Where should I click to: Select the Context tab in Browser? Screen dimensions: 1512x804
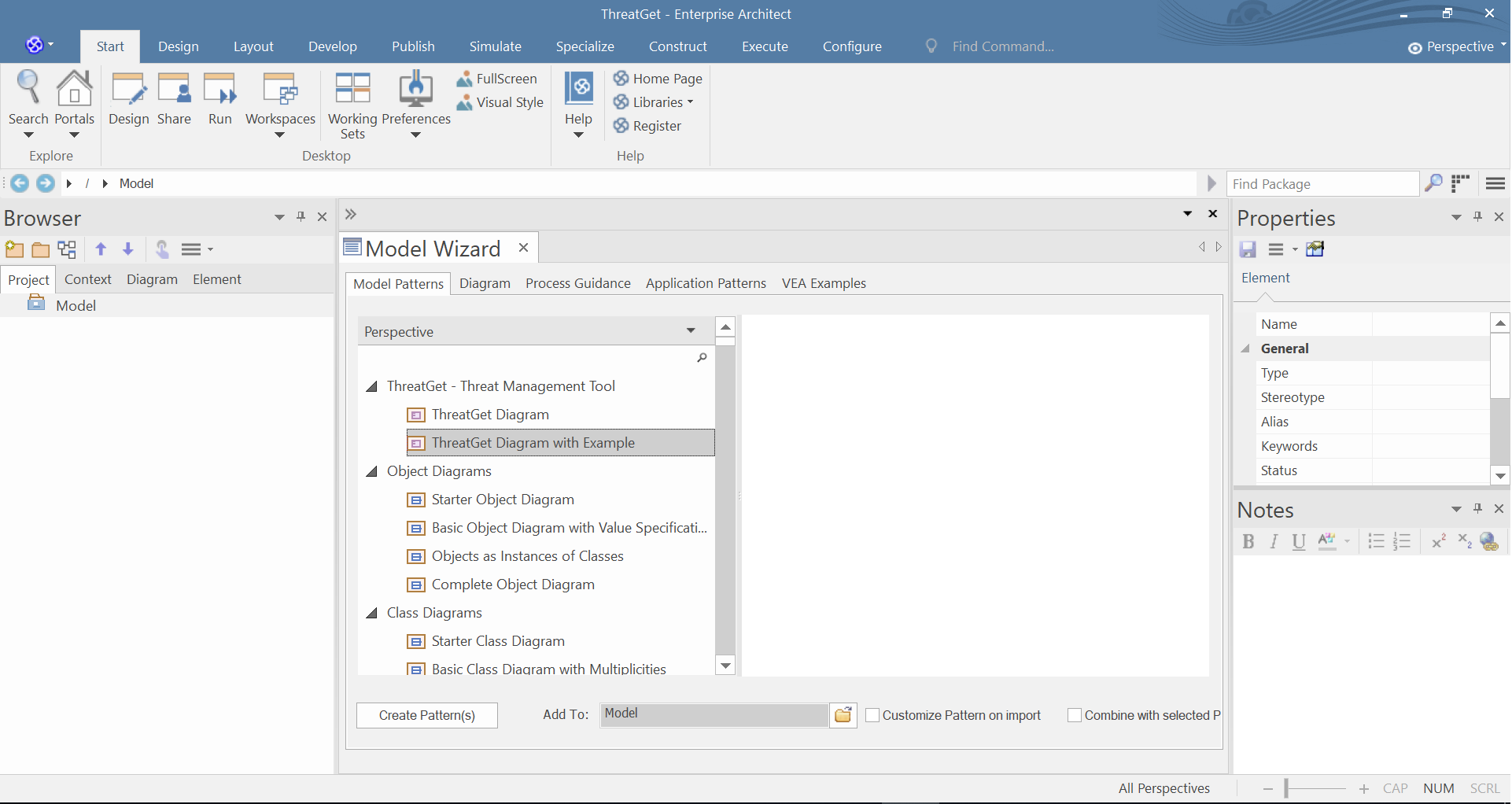[88, 279]
